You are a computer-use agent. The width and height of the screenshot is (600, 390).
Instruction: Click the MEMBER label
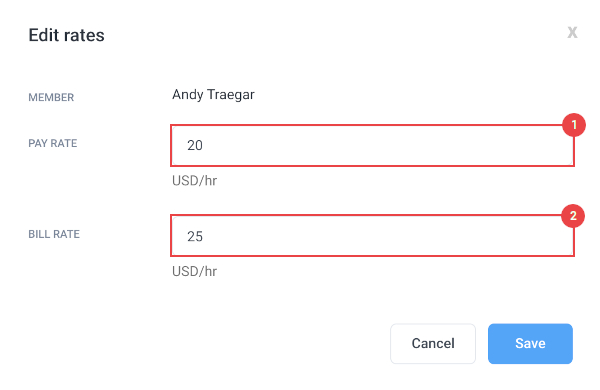click(51, 97)
